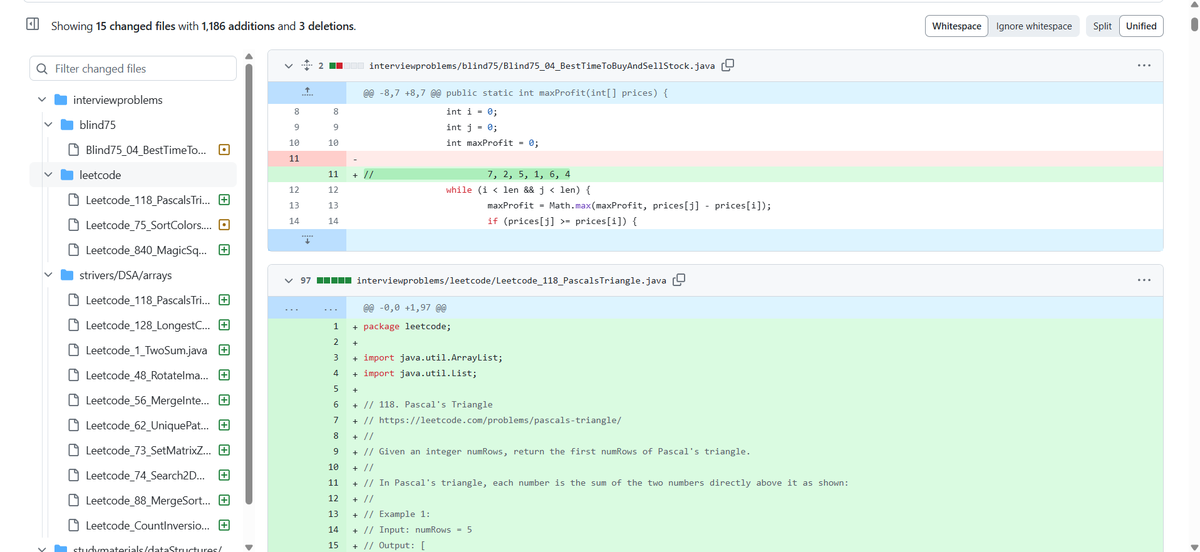
Task: Click the file icon of Leetcode_62_UniquePat...
Action: coord(74,425)
